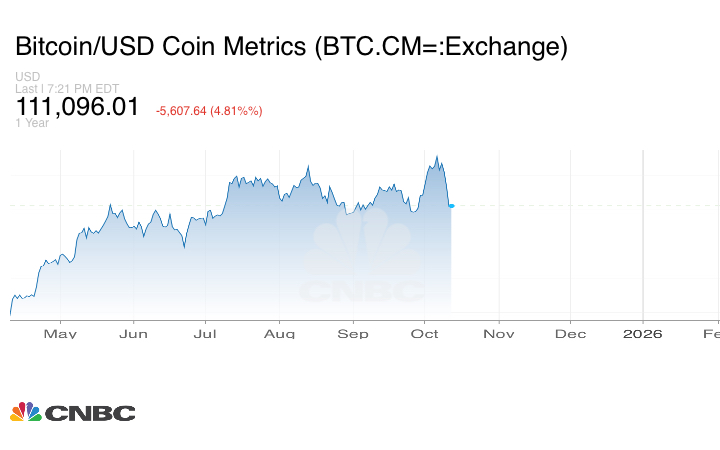The height and width of the screenshot is (450, 720).
Task: Click the CNBC wordmark text at bottom
Action: click(90, 413)
